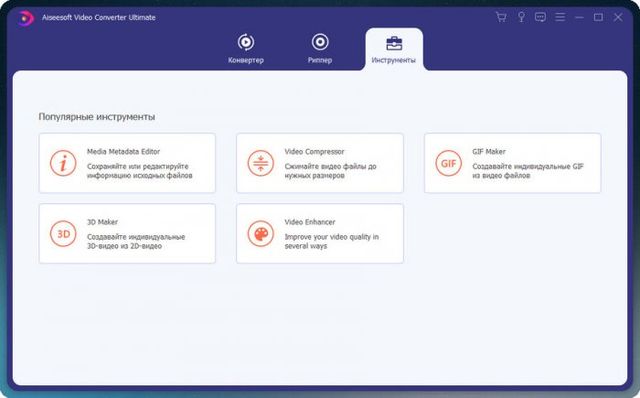The height and width of the screenshot is (398, 640).
Task: Open the feedback chat icon
Action: [x=540, y=17]
